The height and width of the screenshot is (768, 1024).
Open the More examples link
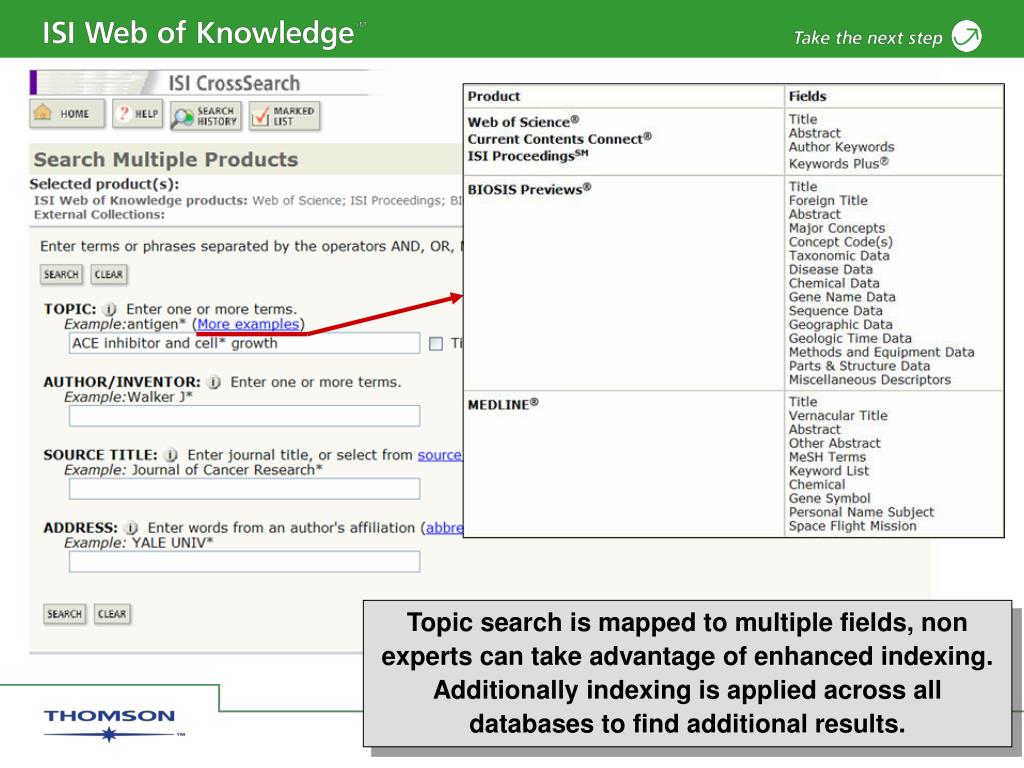point(248,324)
